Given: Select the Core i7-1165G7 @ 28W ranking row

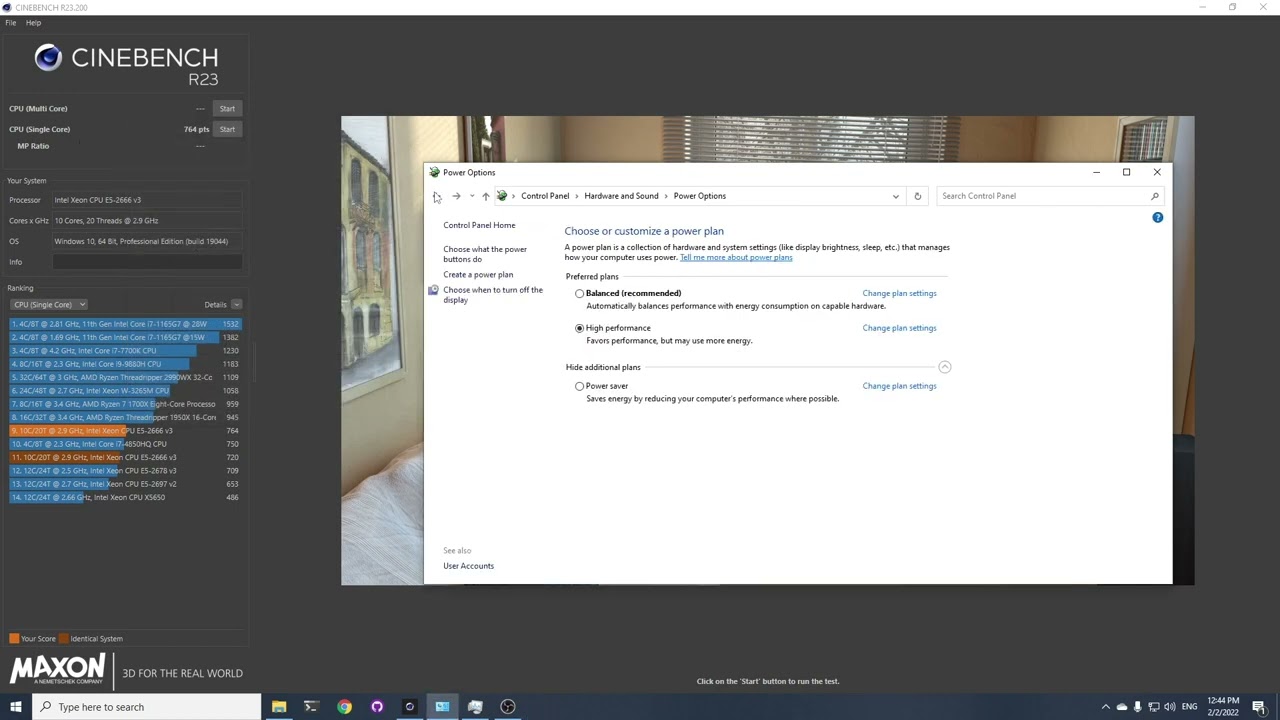Looking at the screenshot, I should 125,324.
